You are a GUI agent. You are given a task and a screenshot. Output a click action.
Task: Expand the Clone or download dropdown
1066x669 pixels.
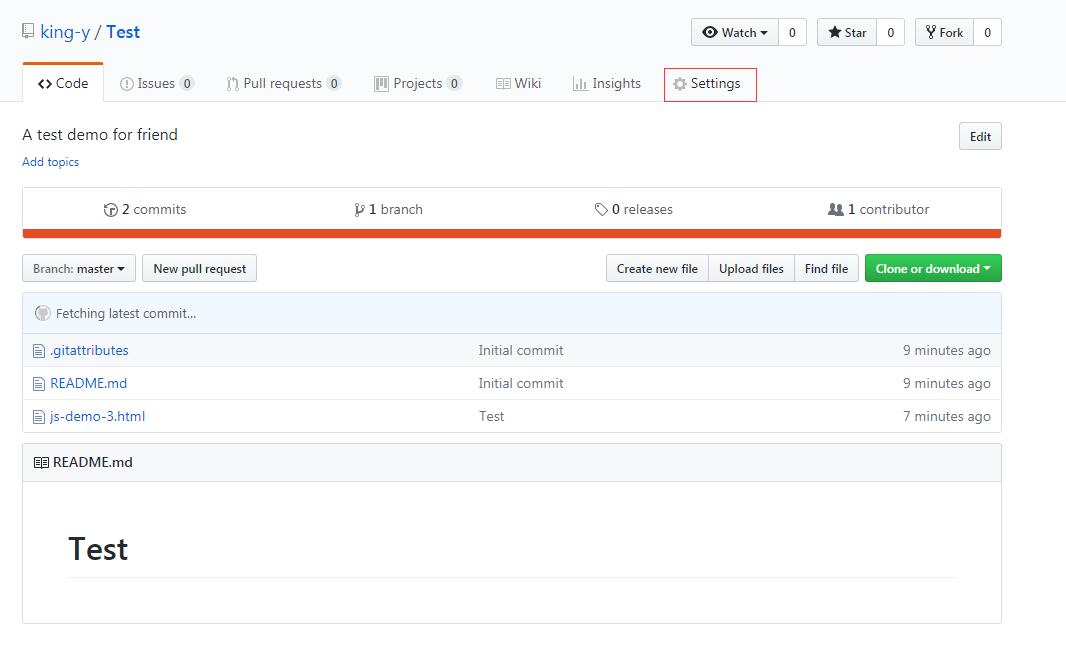pyautogui.click(x=933, y=269)
